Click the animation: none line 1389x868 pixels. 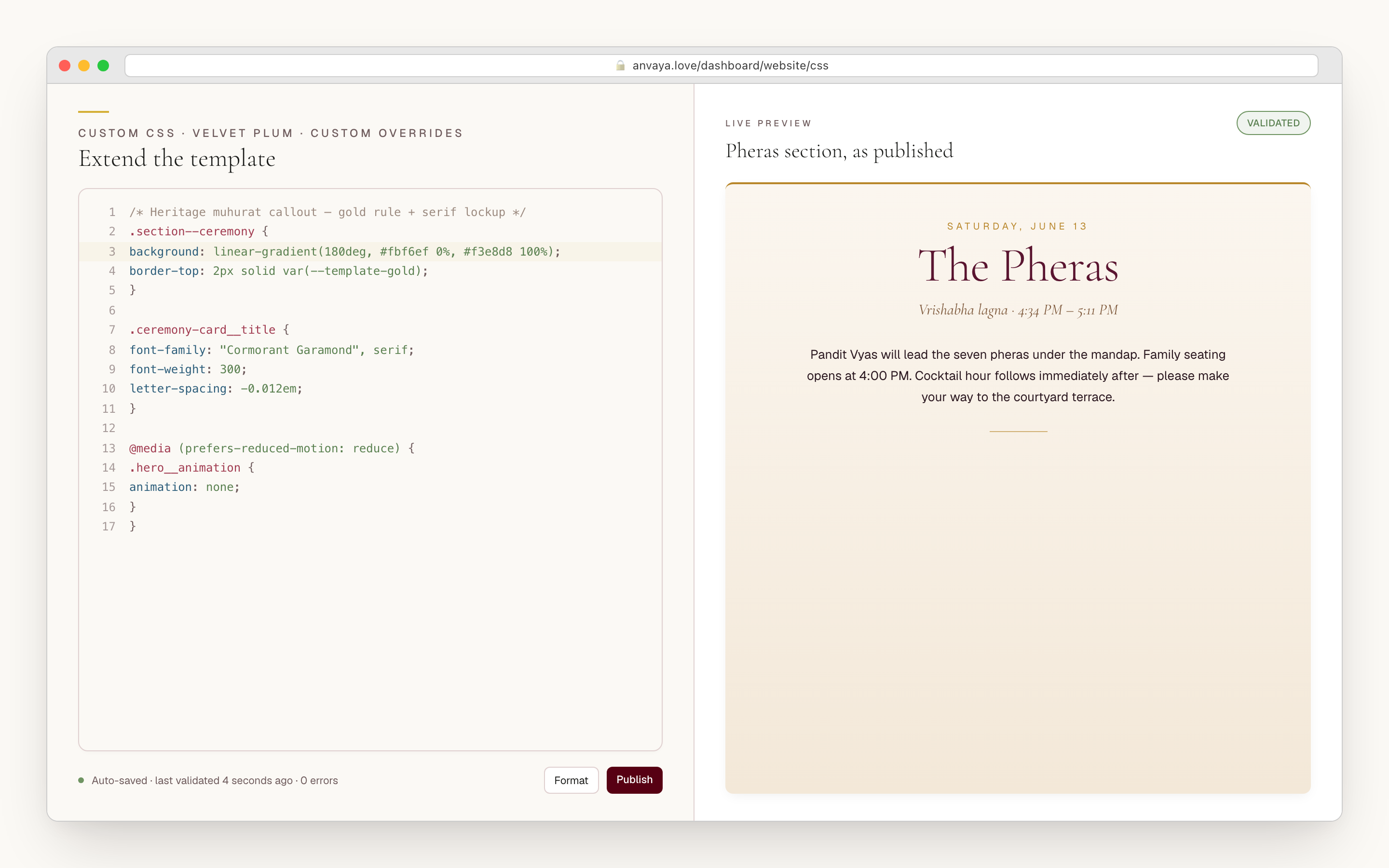coord(185,487)
